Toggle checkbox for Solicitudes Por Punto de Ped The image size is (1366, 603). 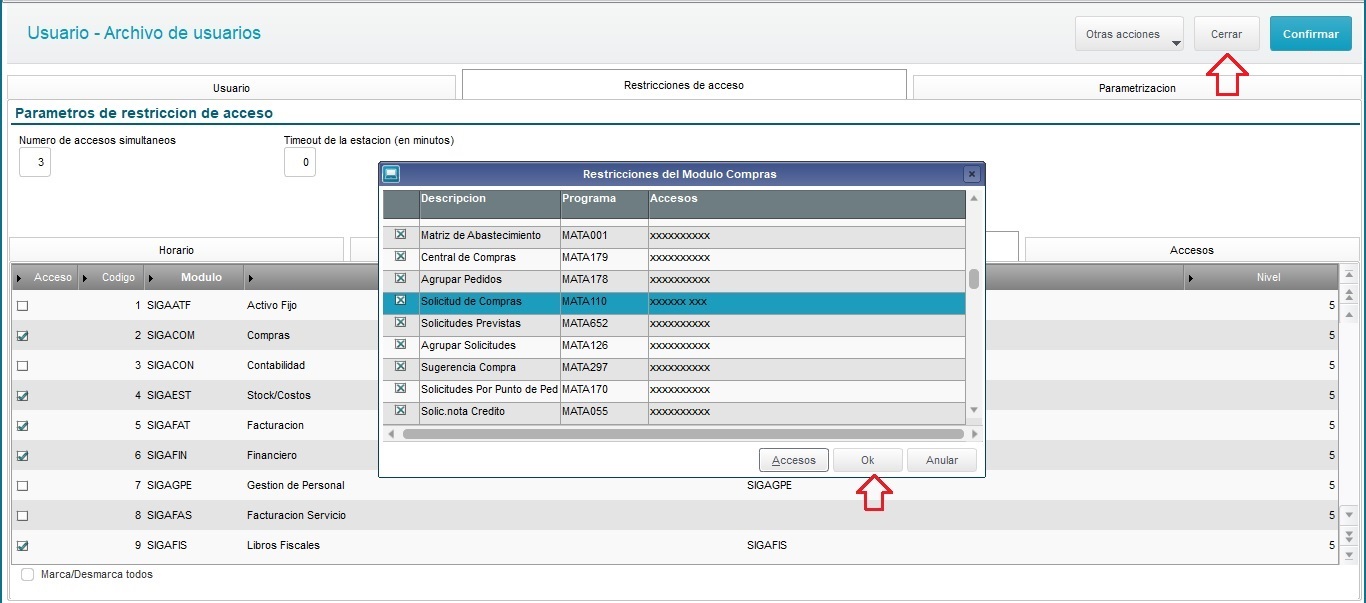(400, 389)
